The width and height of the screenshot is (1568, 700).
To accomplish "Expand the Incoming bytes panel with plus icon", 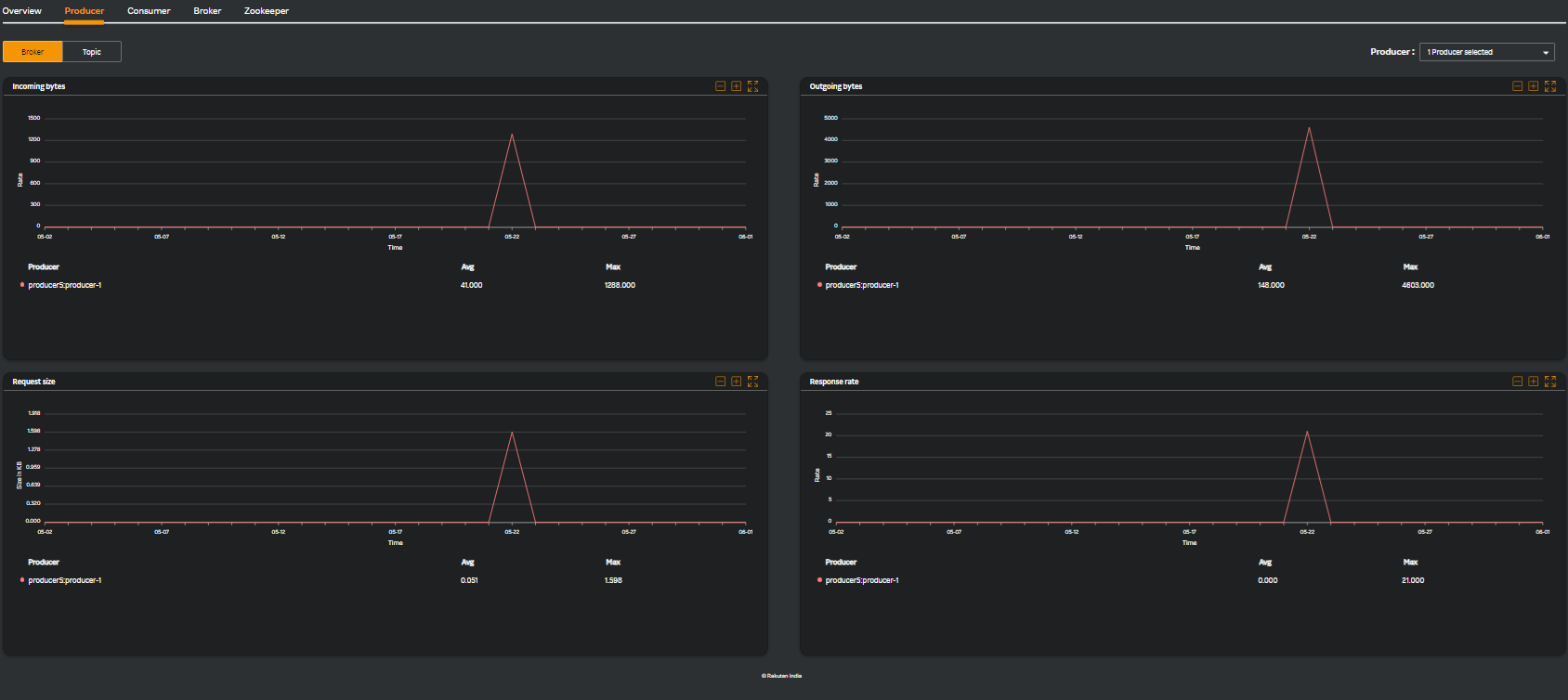I will [x=737, y=86].
